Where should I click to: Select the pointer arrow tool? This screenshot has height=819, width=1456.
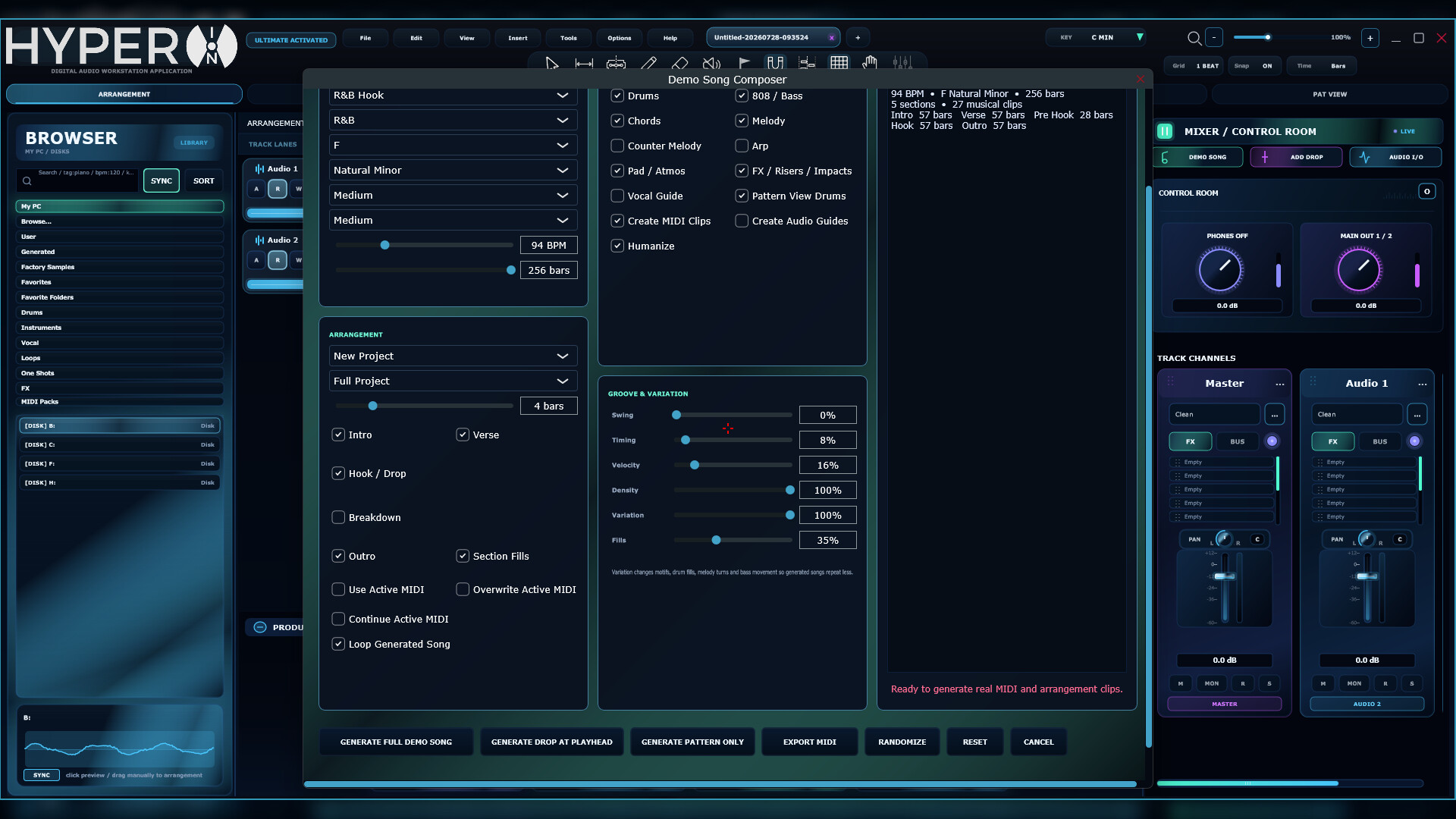pos(552,64)
